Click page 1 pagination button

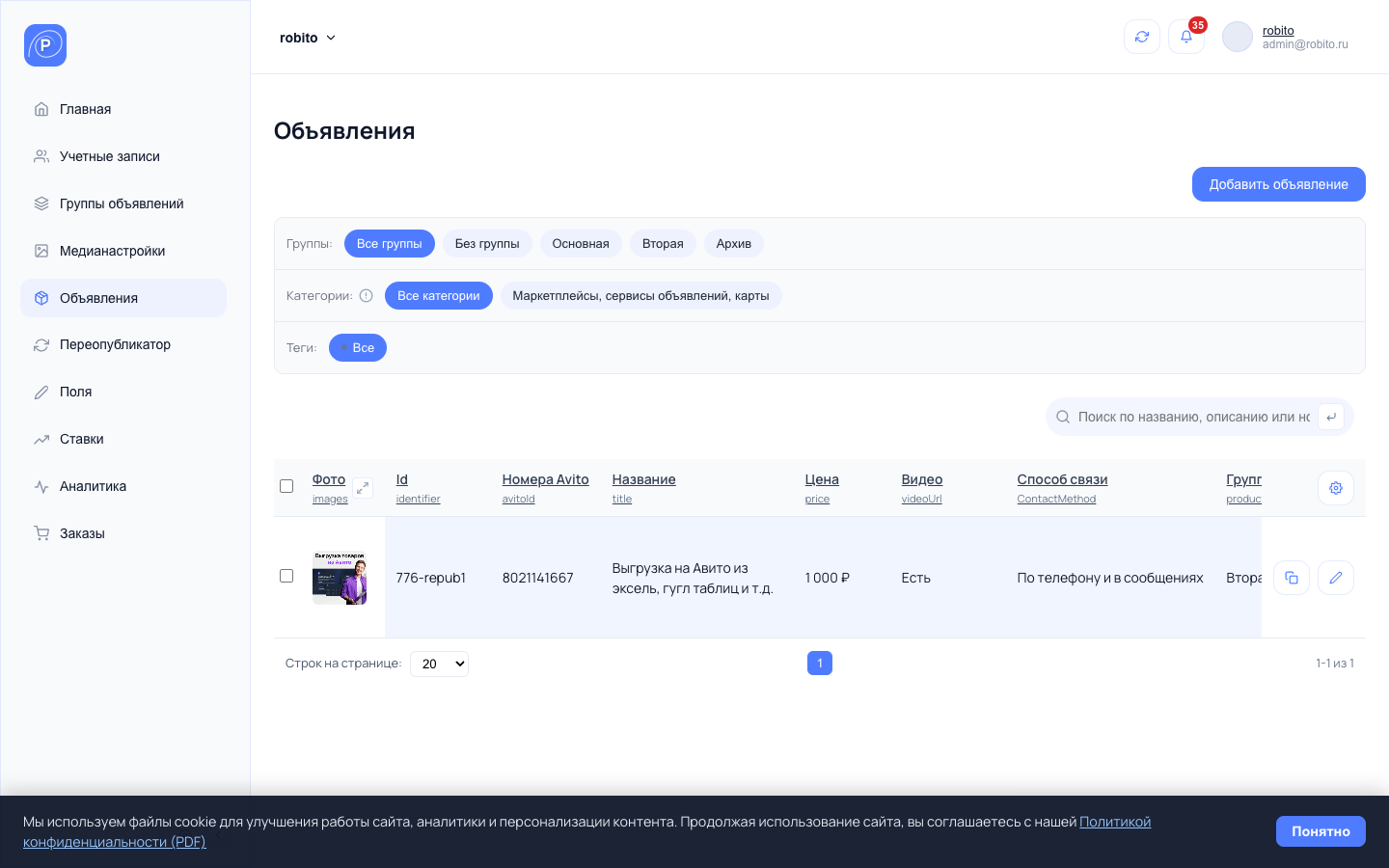click(820, 664)
